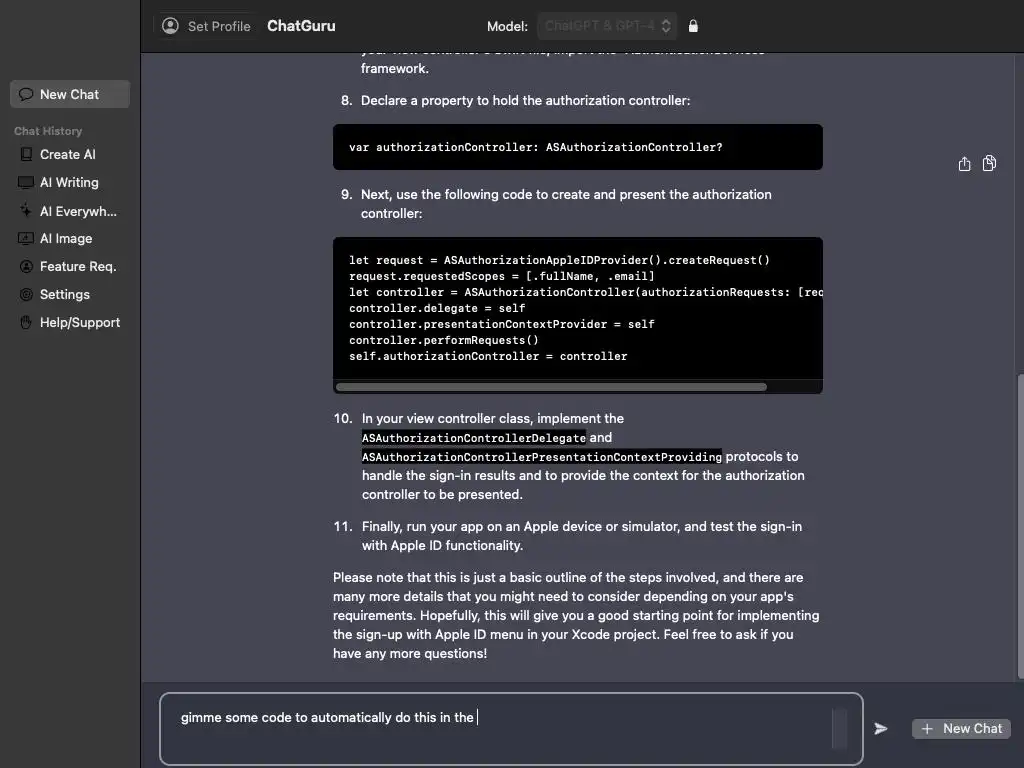This screenshot has width=1024, height=768.
Task: Click the AI Image picture icon
Action: pos(26,238)
